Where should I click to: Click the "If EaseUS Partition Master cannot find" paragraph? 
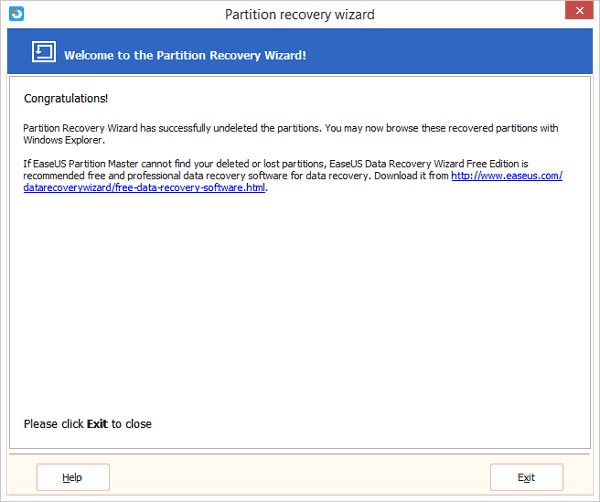point(293,176)
